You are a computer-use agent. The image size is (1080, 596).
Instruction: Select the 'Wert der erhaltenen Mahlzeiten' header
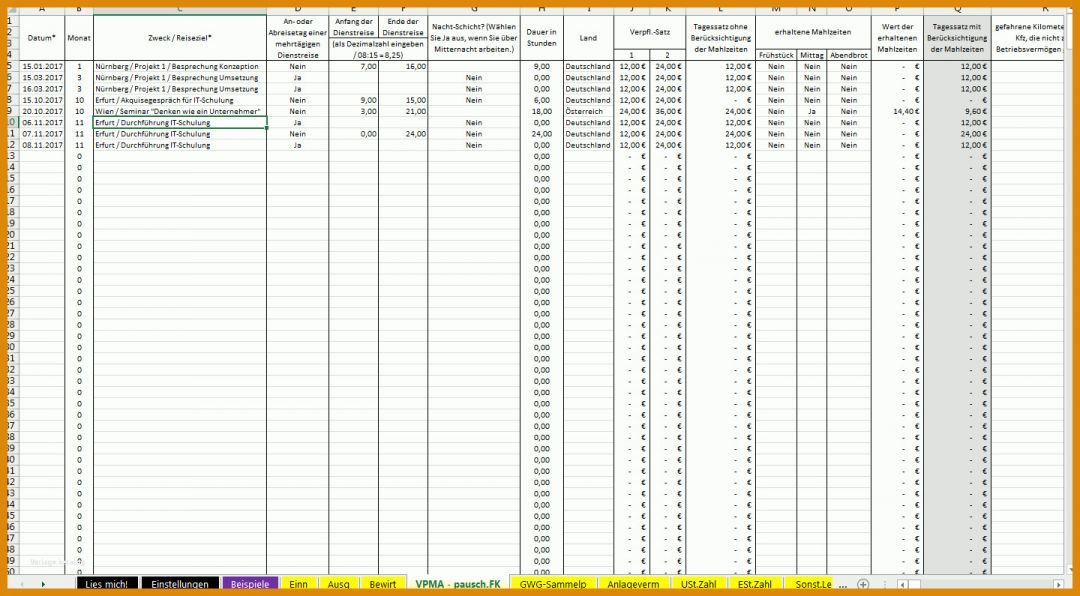coord(897,38)
